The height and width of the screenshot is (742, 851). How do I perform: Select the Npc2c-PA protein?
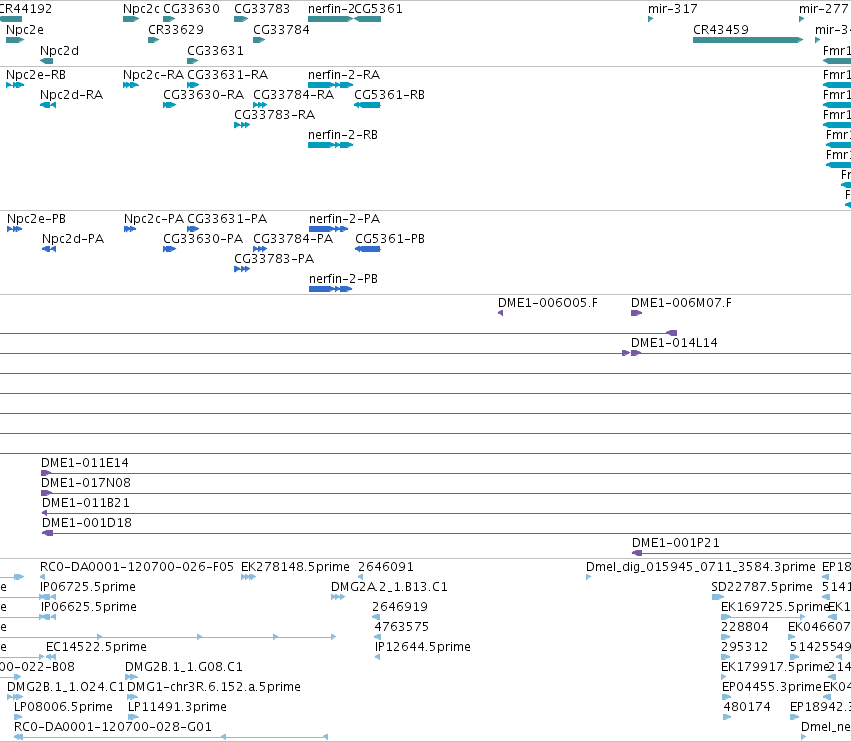tap(130, 229)
